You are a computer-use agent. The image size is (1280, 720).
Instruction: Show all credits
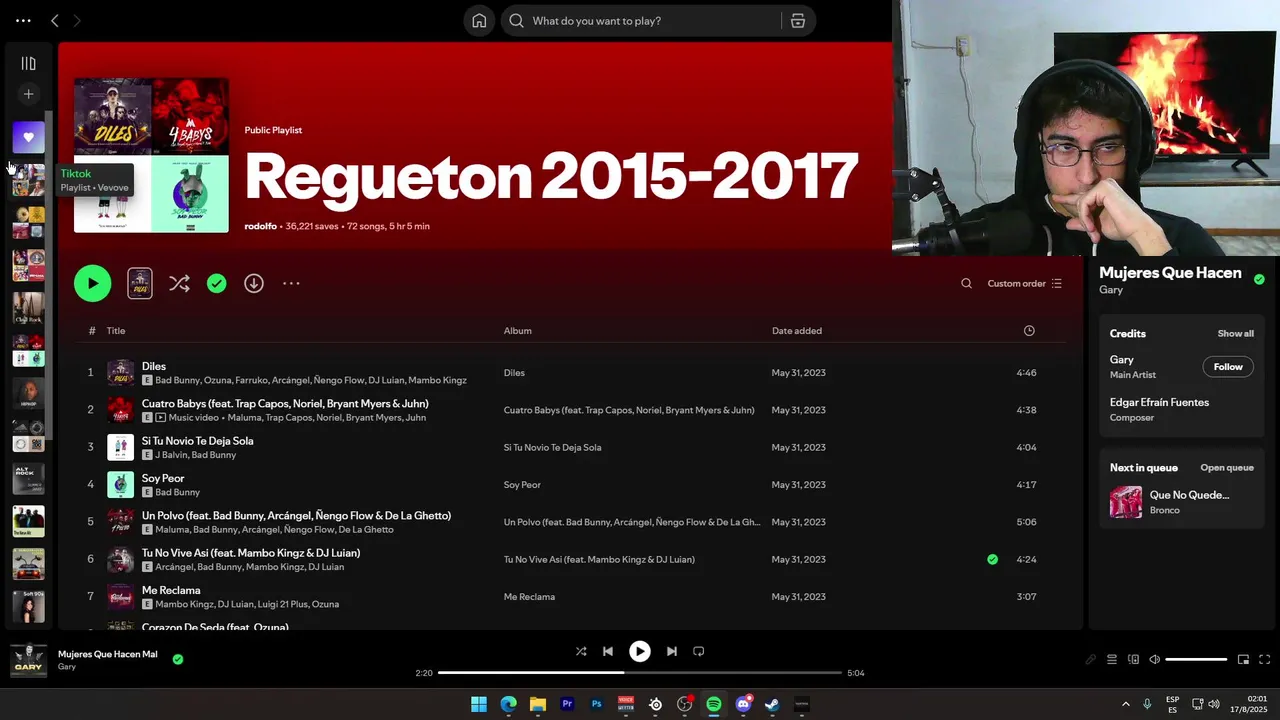(1235, 334)
